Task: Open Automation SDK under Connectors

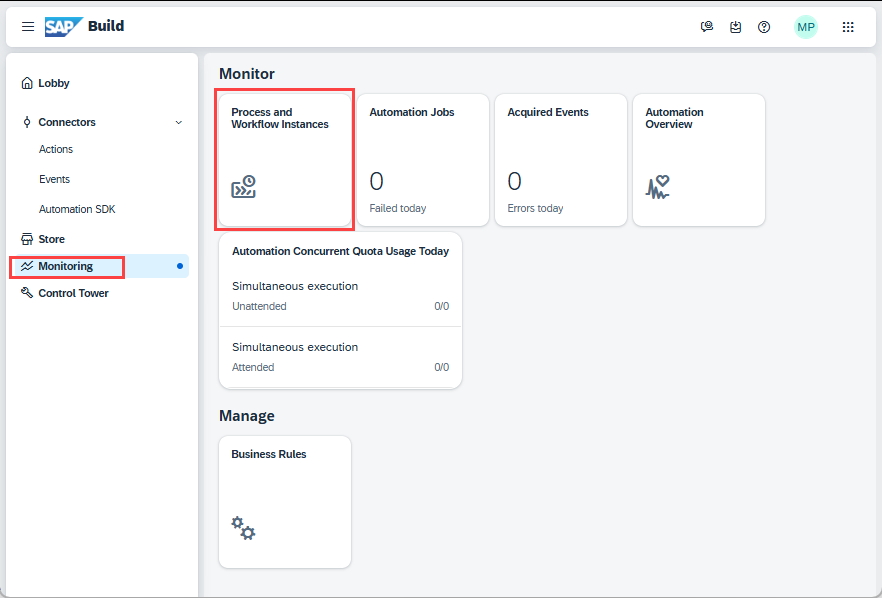Action: pyautogui.click(x=77, y=209)
